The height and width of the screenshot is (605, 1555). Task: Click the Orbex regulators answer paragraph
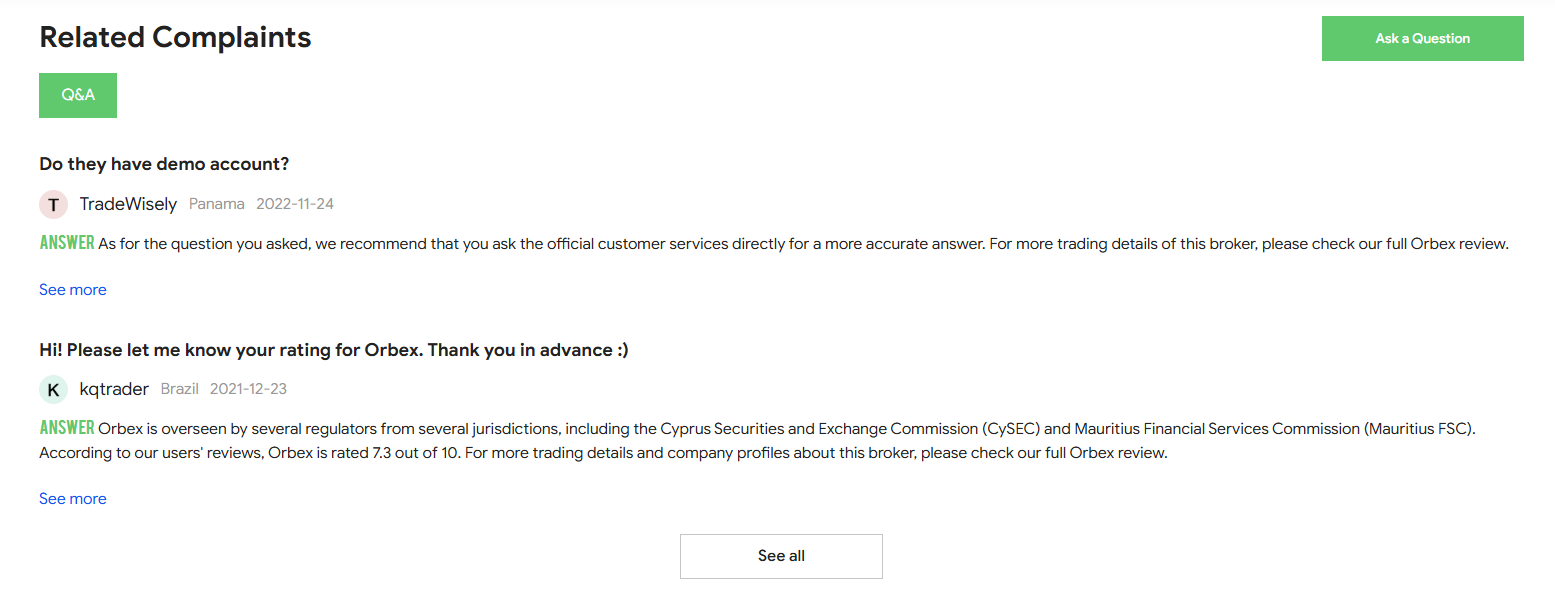pos(700,441)
